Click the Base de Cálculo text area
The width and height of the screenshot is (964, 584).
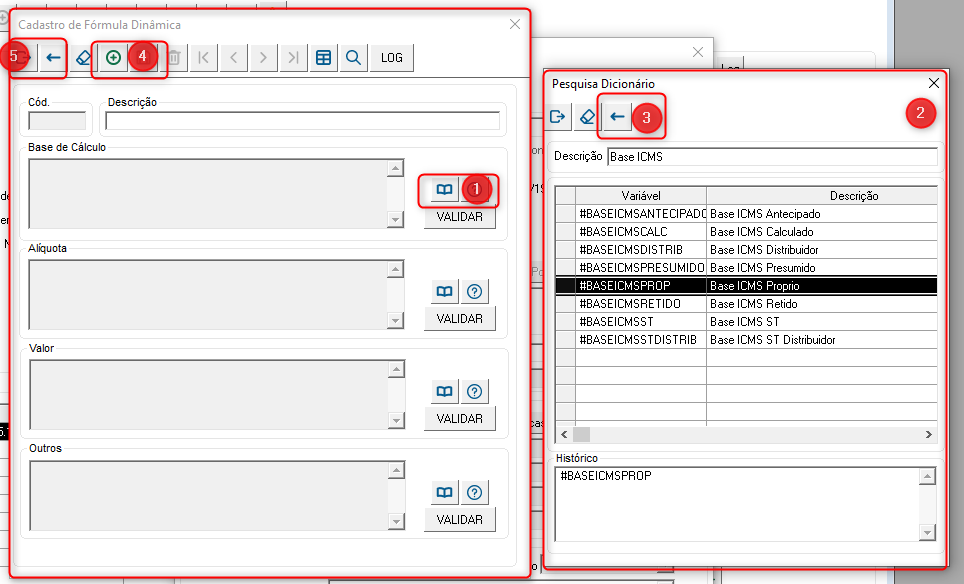[x=208, y=194]
